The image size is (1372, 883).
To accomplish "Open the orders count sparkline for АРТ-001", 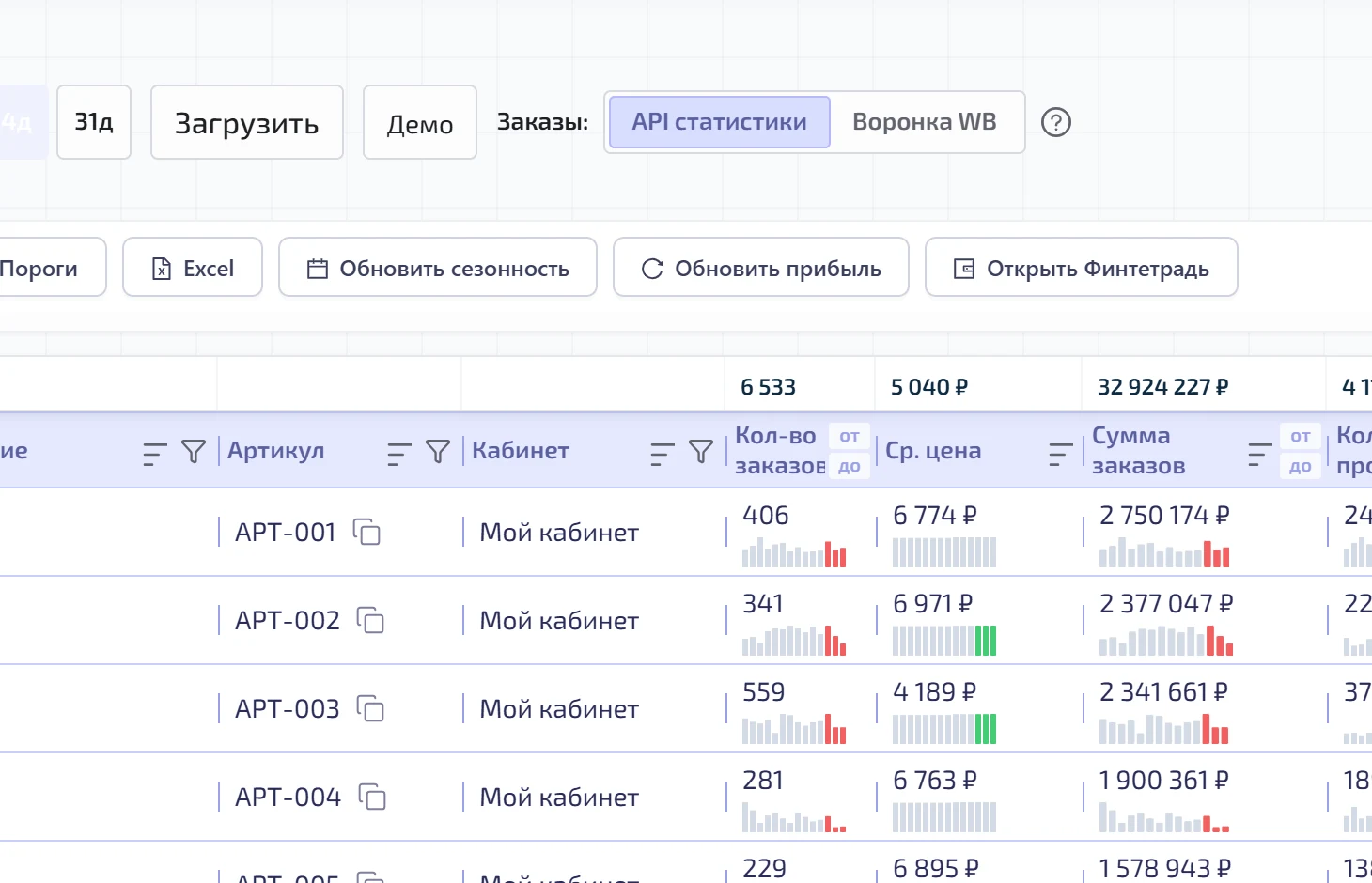I will point(794,552).
